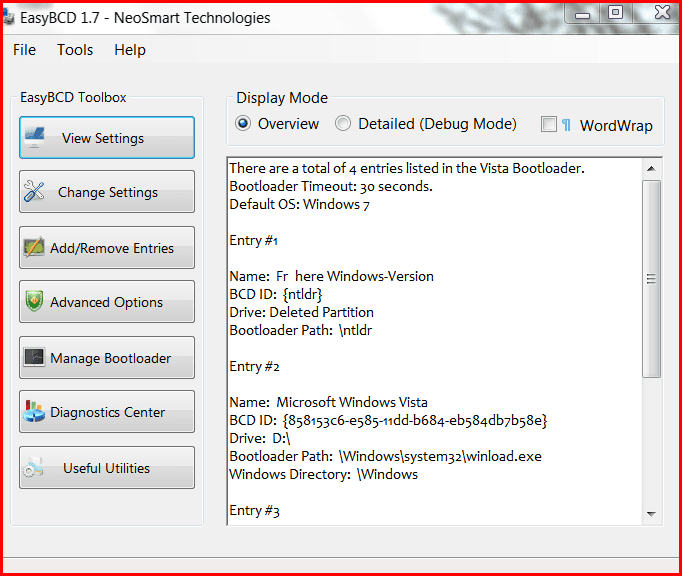
Task: Click the 'Name: Microsoft Windows Vista' line
Action: click(328, 402)
